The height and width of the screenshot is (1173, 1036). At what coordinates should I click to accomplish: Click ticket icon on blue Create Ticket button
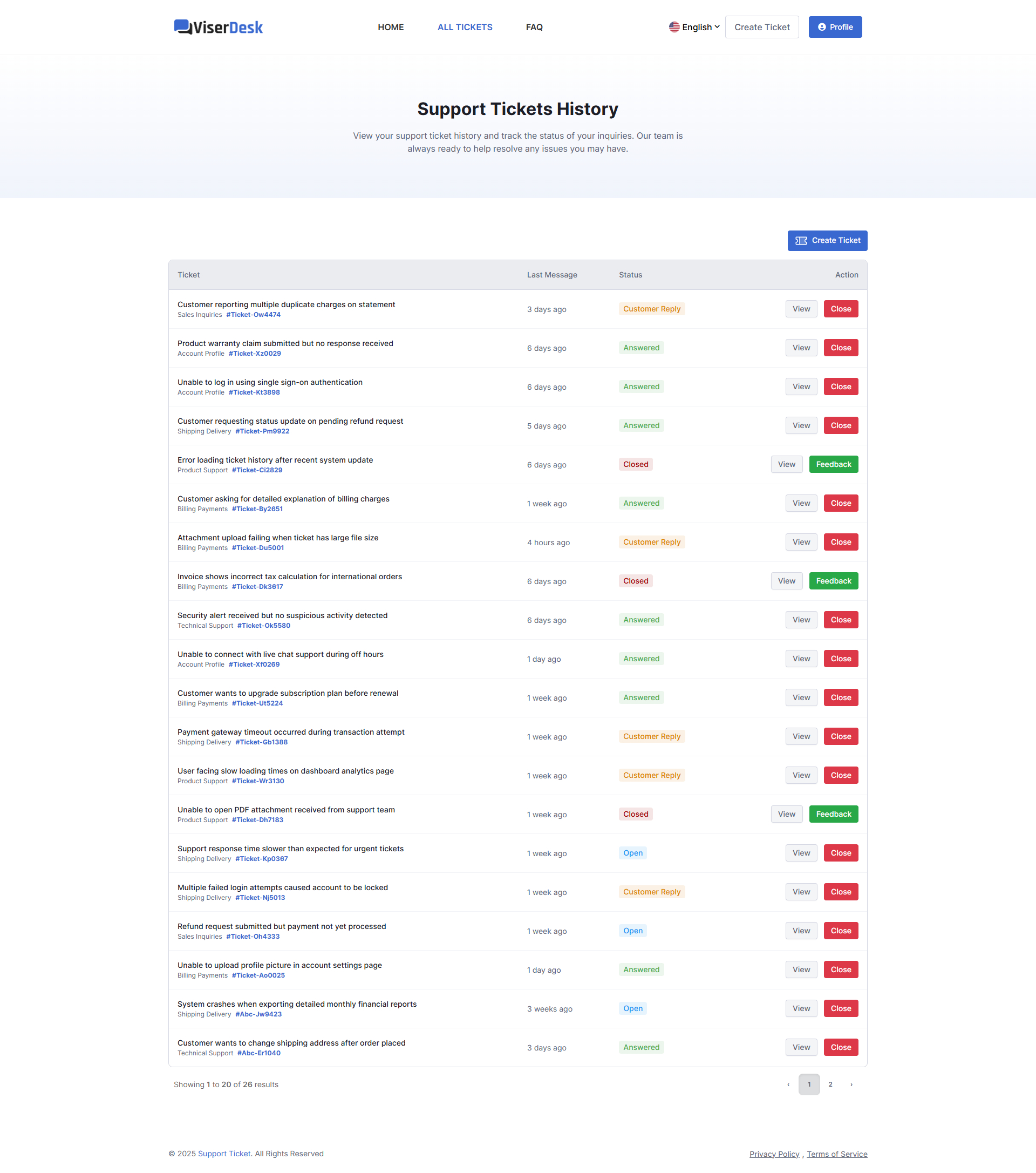pyautogui.click(x=801, y=240)
